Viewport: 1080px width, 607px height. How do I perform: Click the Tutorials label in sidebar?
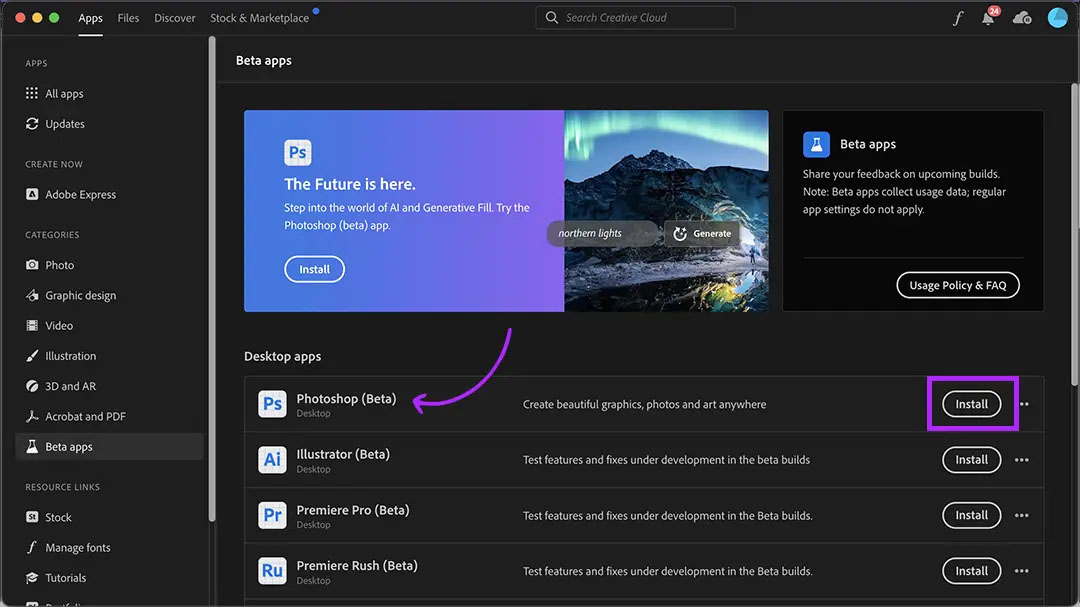tap(65, 577)
